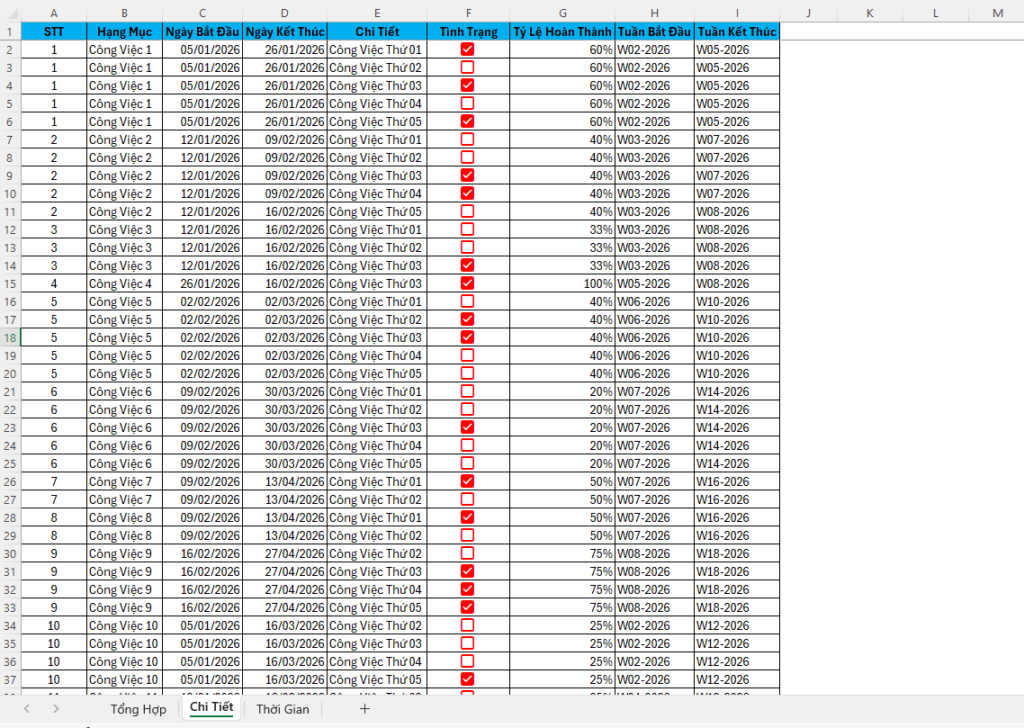This screenshot has width=1024, height=728.
Task: Open the Thời Gian sheet tab
Action: [x=282, y=709]
